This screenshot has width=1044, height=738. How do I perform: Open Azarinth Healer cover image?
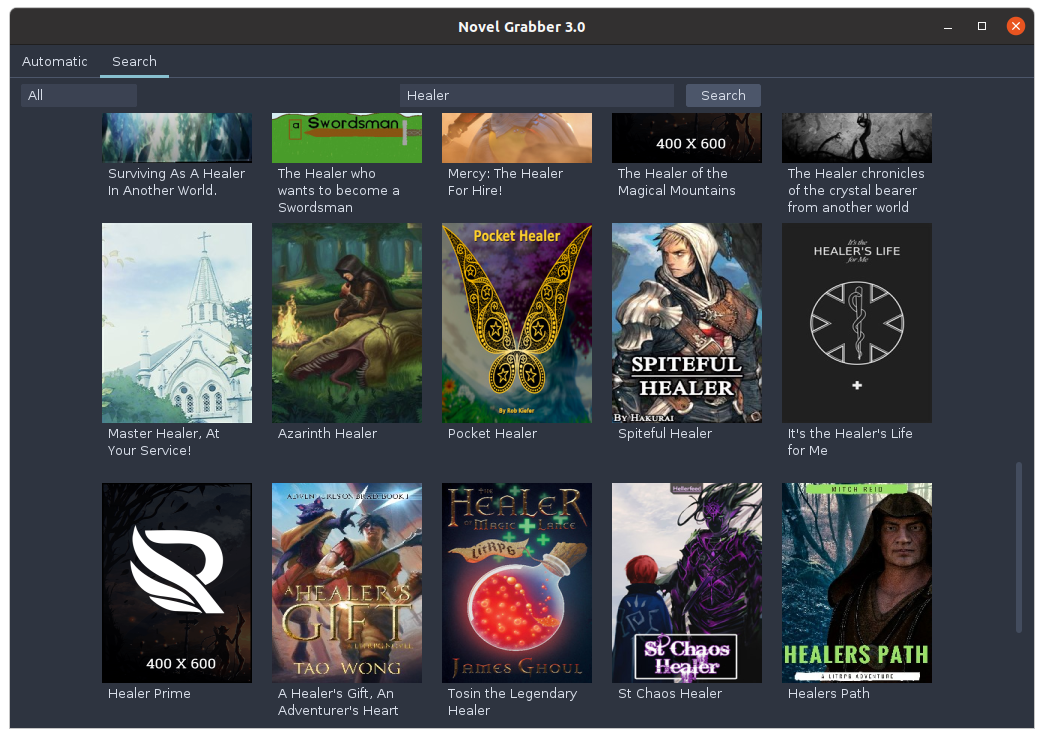[x=347, y=323]
